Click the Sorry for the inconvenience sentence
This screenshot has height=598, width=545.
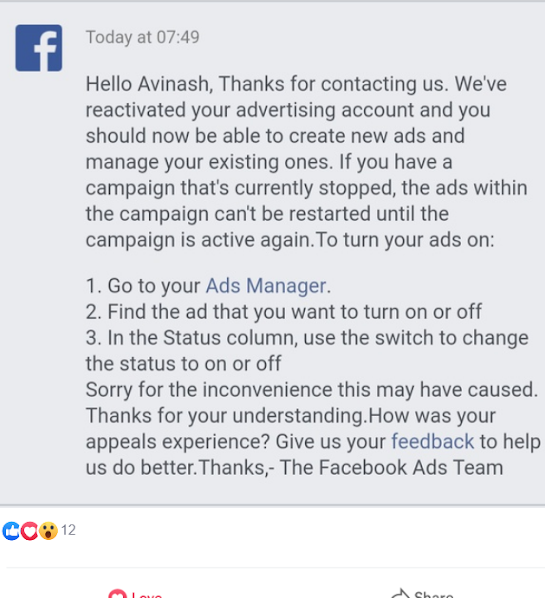312,390
